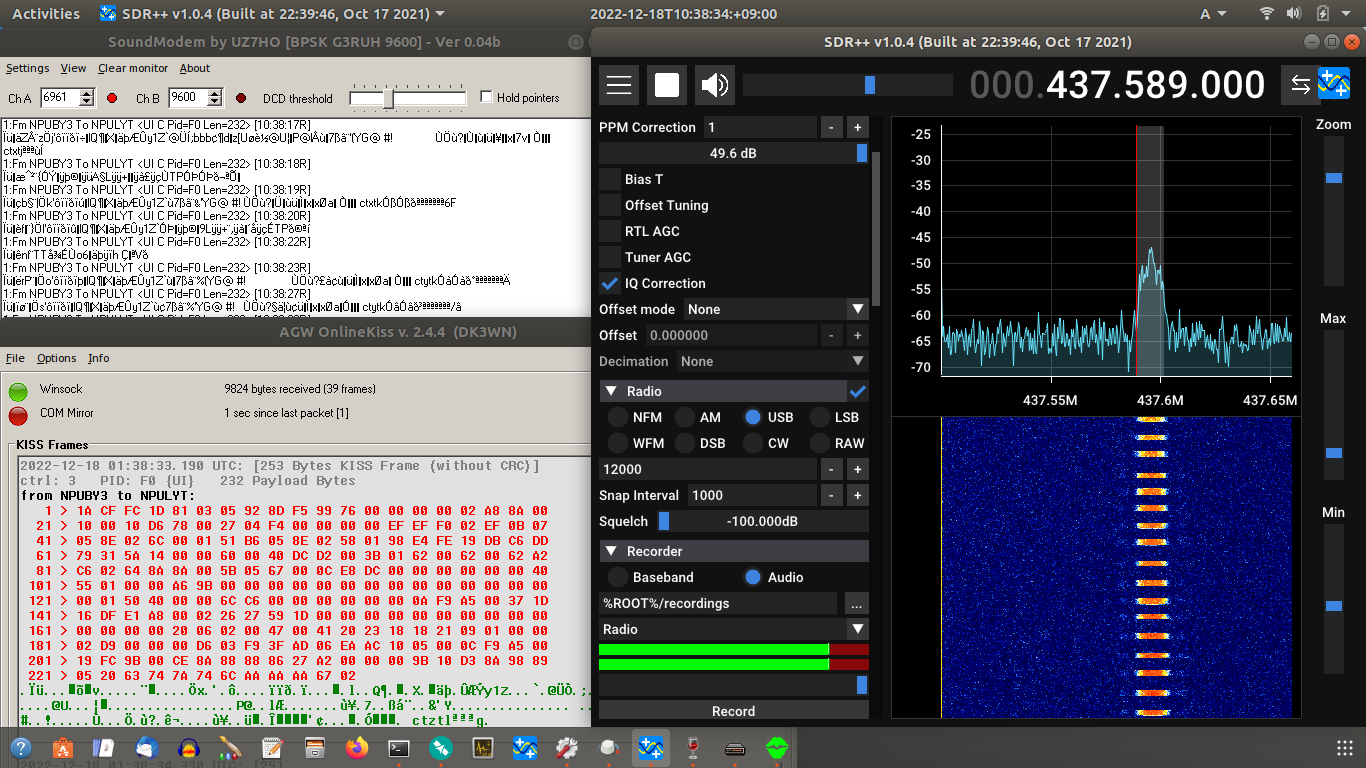1366x768 pixels.
Task: Open the input method A menu
Action: click(x=1213, y=14)
